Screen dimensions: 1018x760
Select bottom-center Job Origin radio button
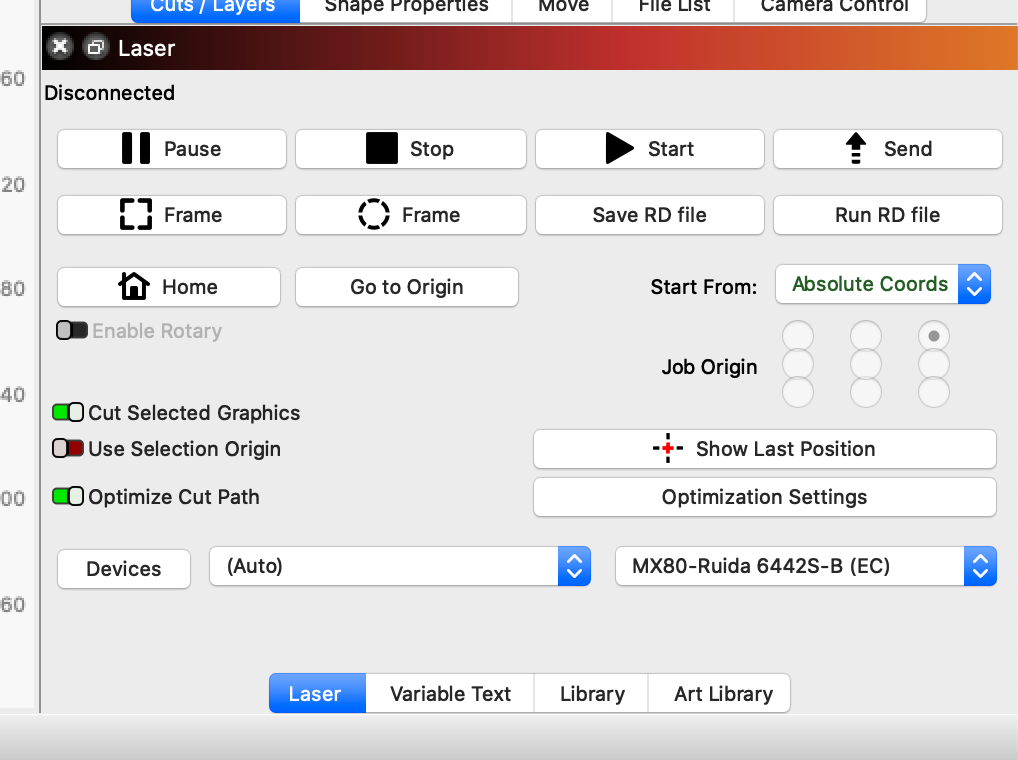866,392
